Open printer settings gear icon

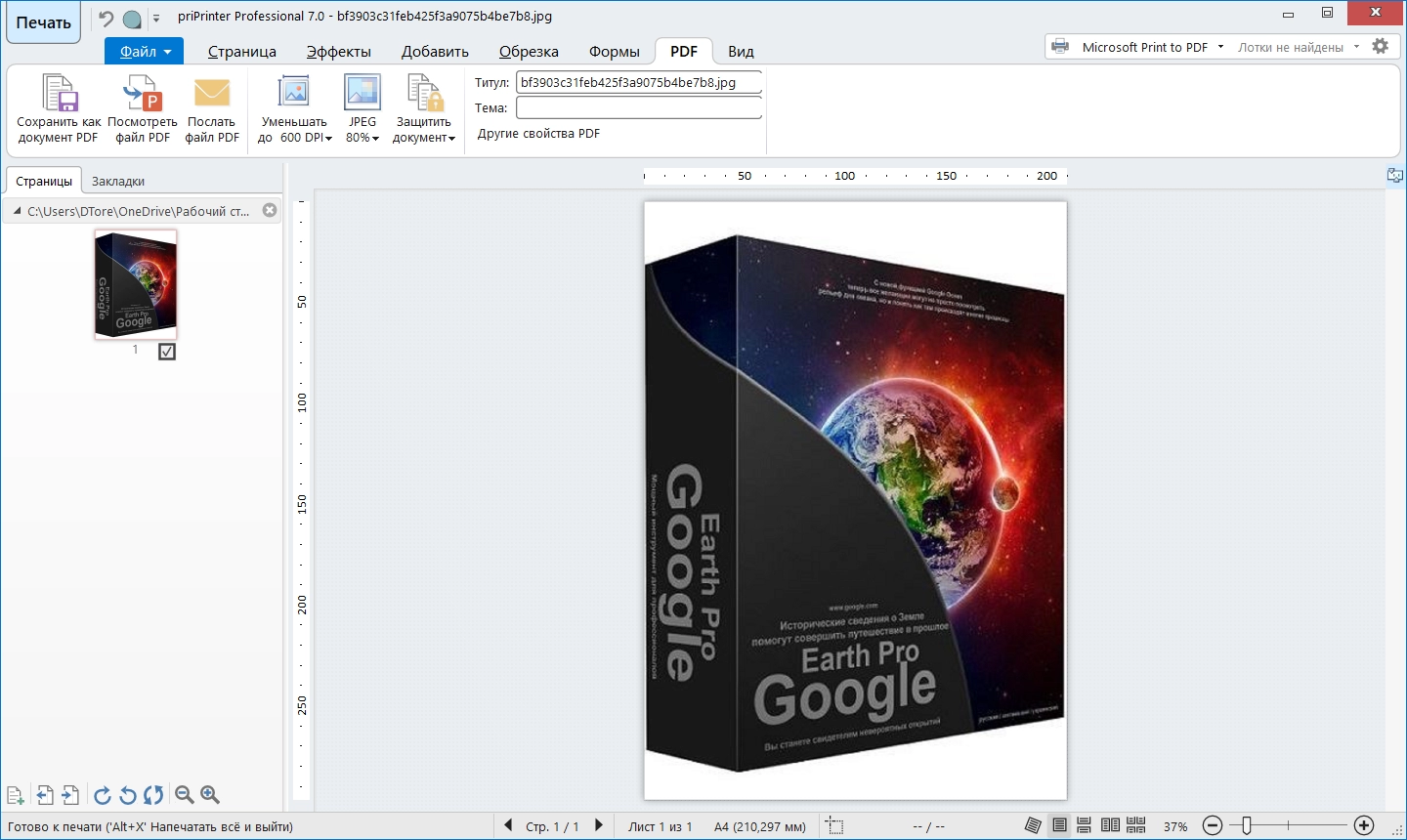point(1381,46)
